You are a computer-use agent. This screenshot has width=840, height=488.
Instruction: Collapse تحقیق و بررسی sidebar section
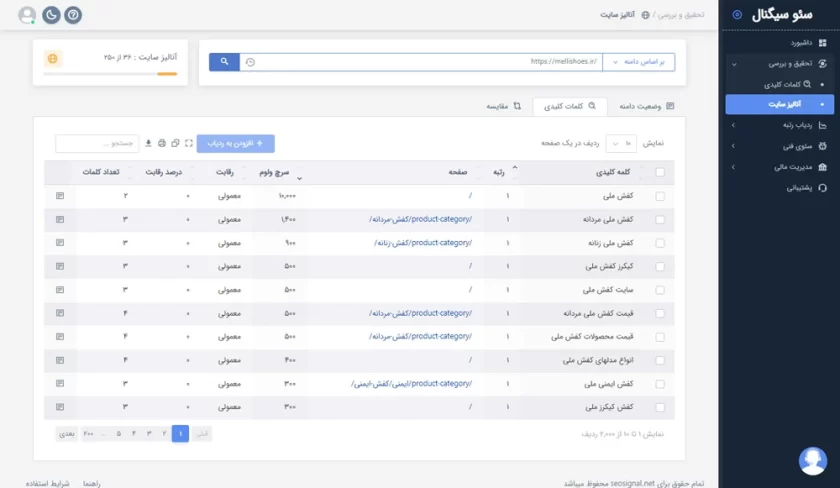[779, 64]
